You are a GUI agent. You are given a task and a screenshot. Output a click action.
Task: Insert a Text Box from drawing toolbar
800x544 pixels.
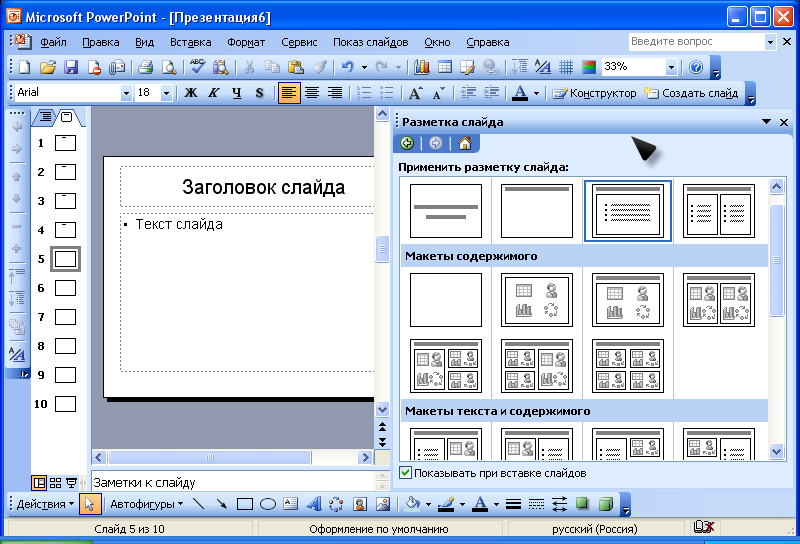coord(290,504)
